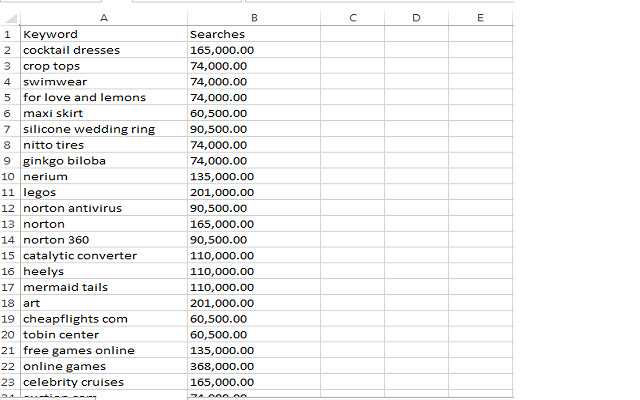Select the maxi skirt cell
Viewport: 640px width, 400px height.
tap(104, 113)
